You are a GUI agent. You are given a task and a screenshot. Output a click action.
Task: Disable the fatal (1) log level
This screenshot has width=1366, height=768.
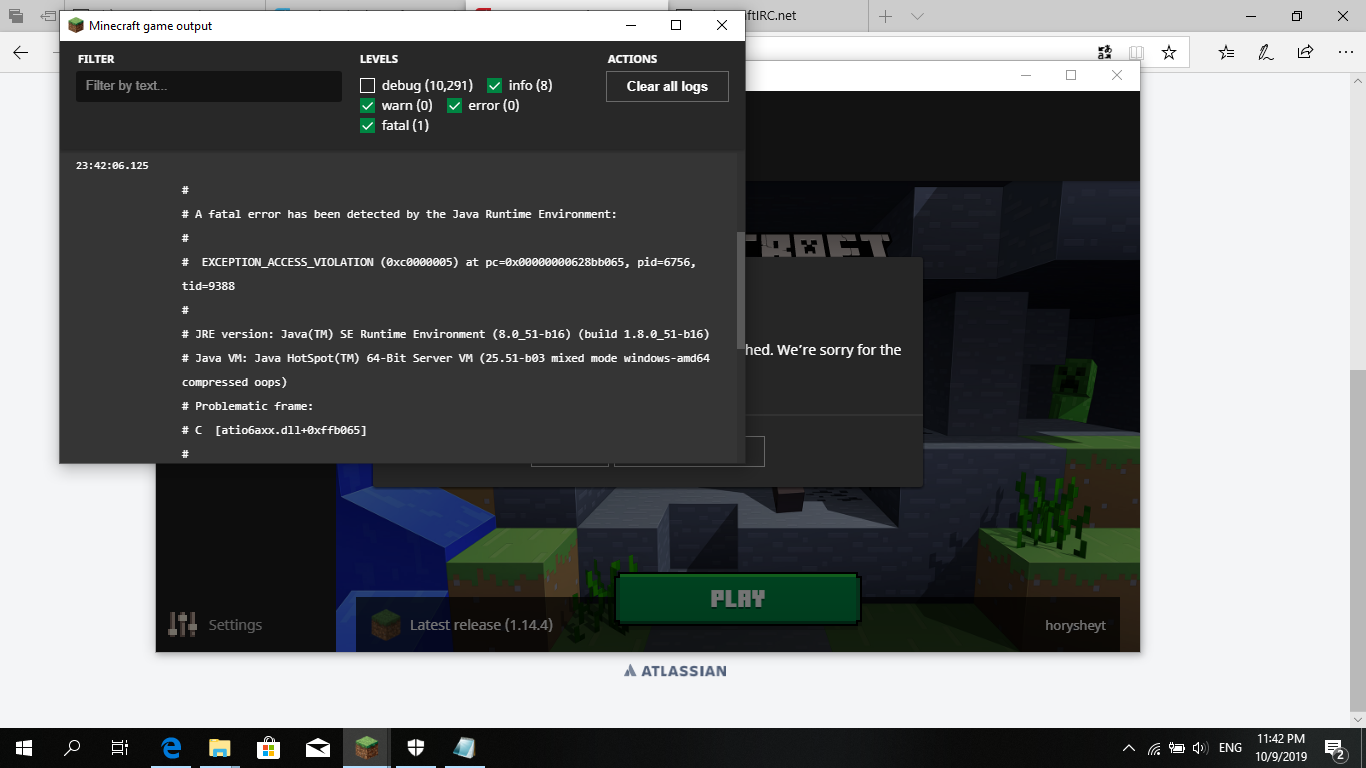367,126
